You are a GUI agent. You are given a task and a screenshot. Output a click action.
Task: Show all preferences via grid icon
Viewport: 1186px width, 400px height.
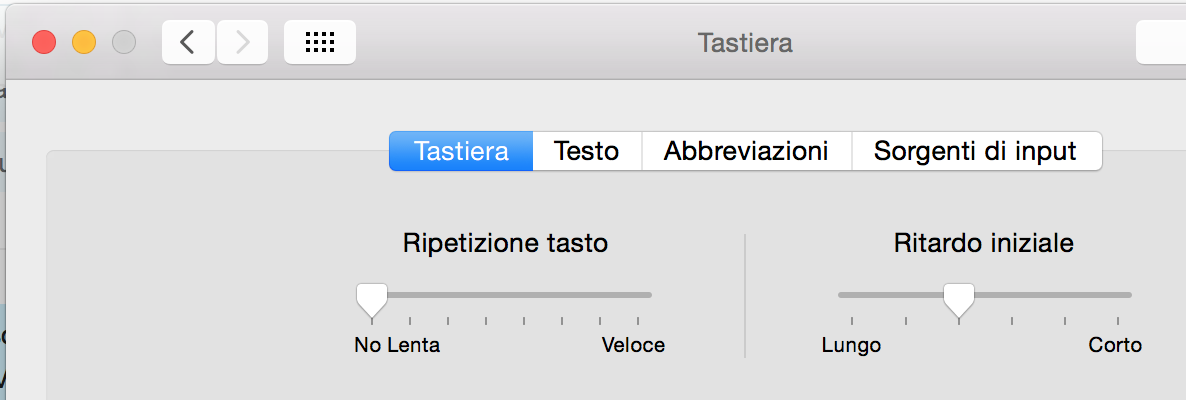pos(320,42)
